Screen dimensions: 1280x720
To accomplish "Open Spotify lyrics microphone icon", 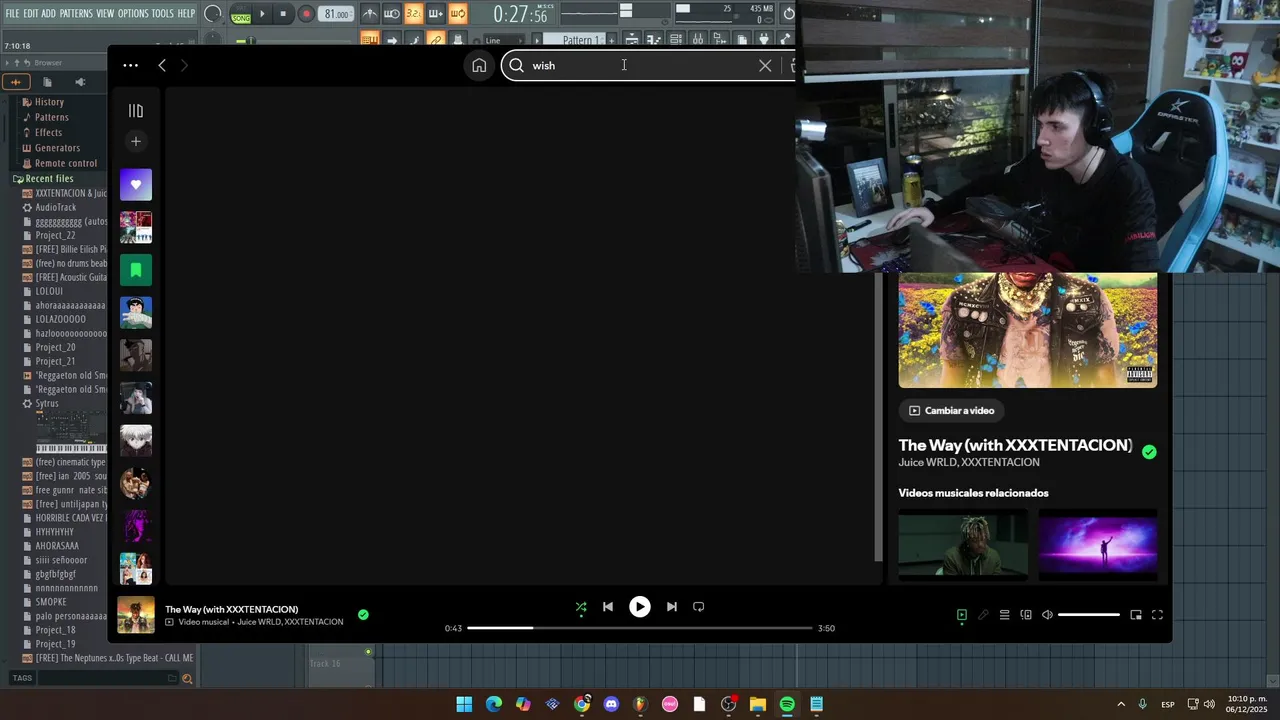I will [983, 615].
